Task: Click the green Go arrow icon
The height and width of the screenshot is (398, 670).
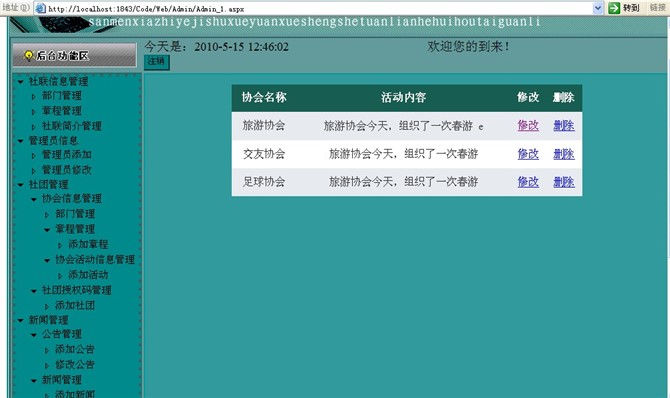Action: (614, 8)
